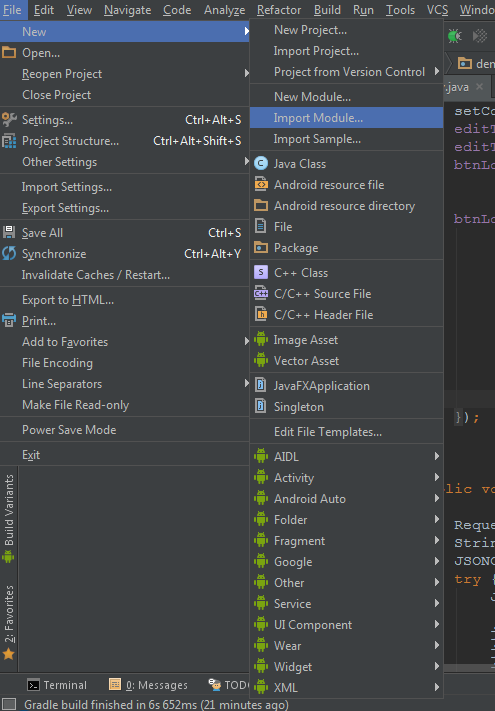
Task: Select New Module... entry
Action: (346, 97)
